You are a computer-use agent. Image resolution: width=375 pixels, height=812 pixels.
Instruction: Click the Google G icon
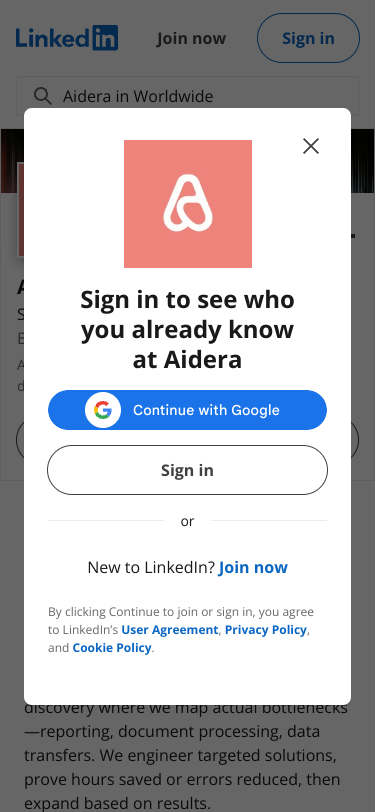[103, 410]
